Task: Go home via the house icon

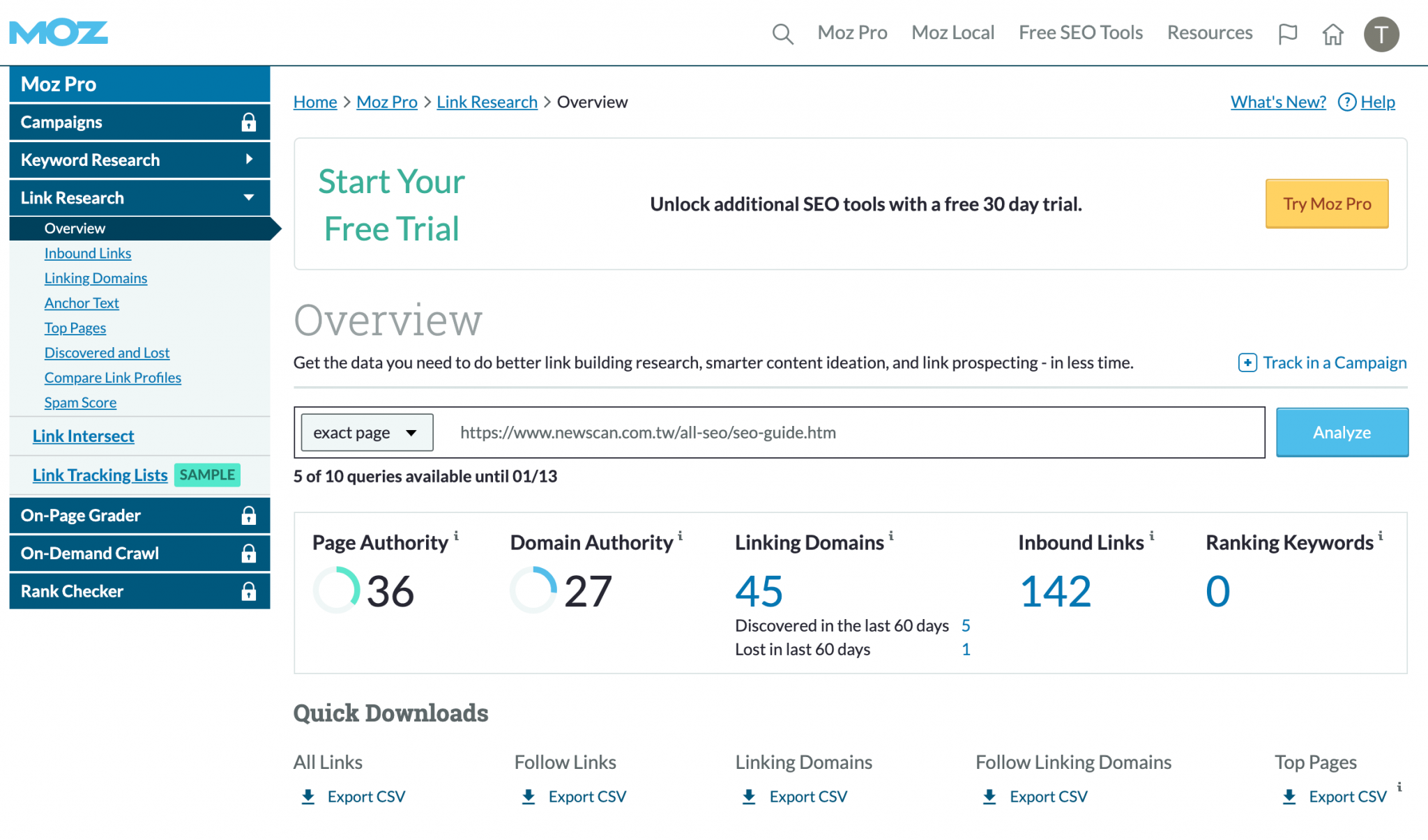Action: [1333, 33]
